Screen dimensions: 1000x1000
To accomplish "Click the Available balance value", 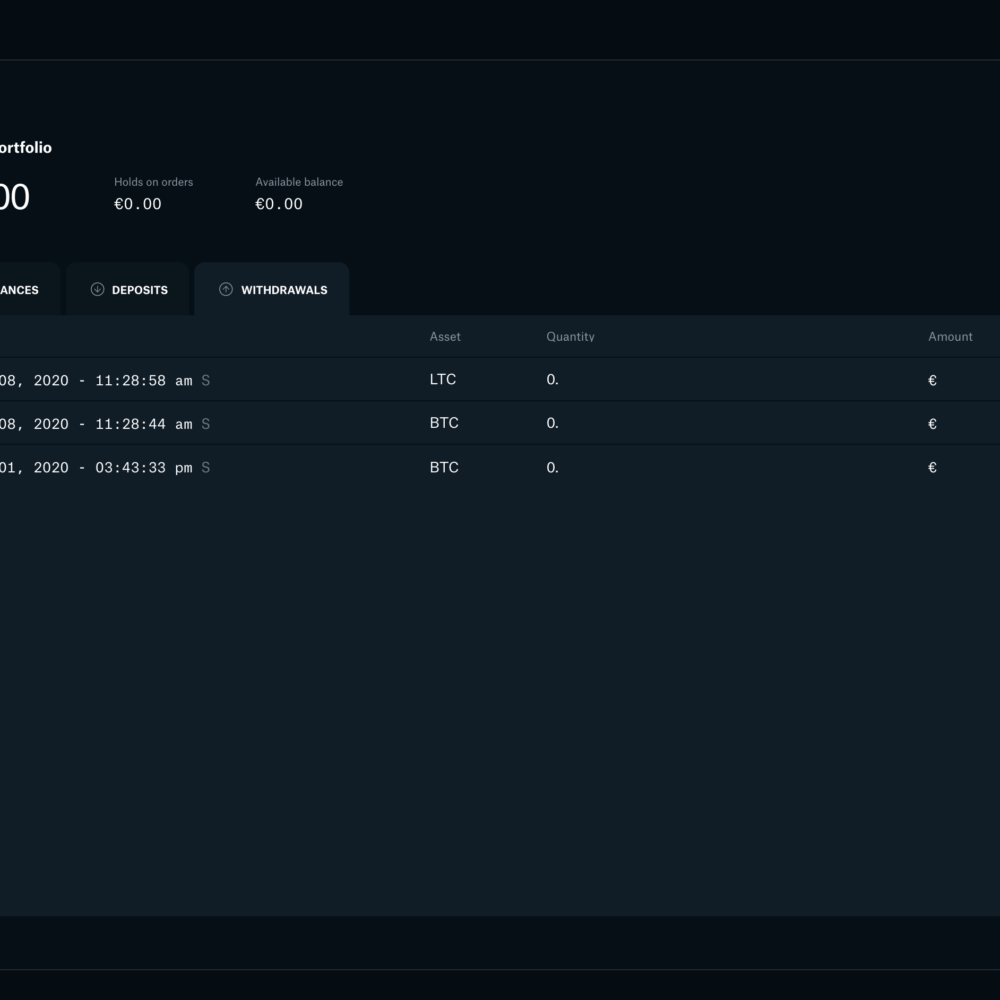I will pyautogui.click(x=278, y=204).
